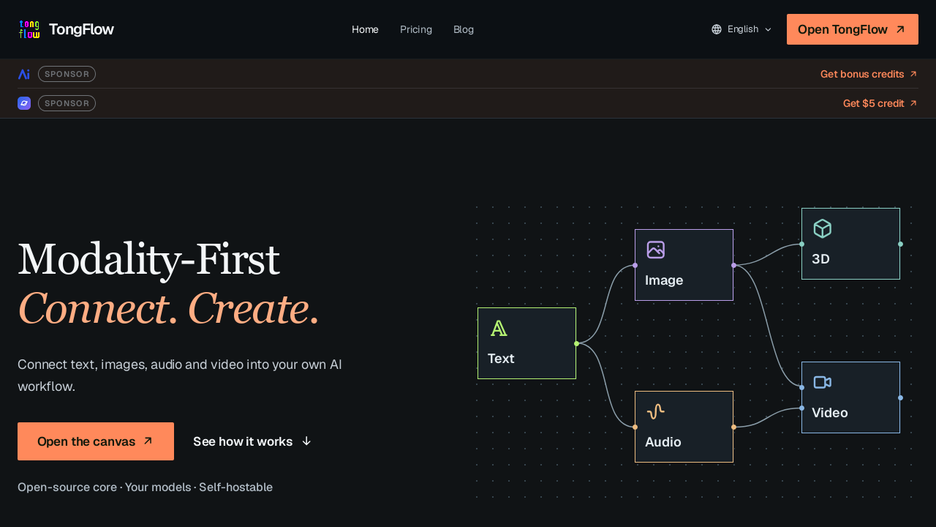Click the waveform icon in Audio node
Screen dimensions: 936x527
pos(655,411)
